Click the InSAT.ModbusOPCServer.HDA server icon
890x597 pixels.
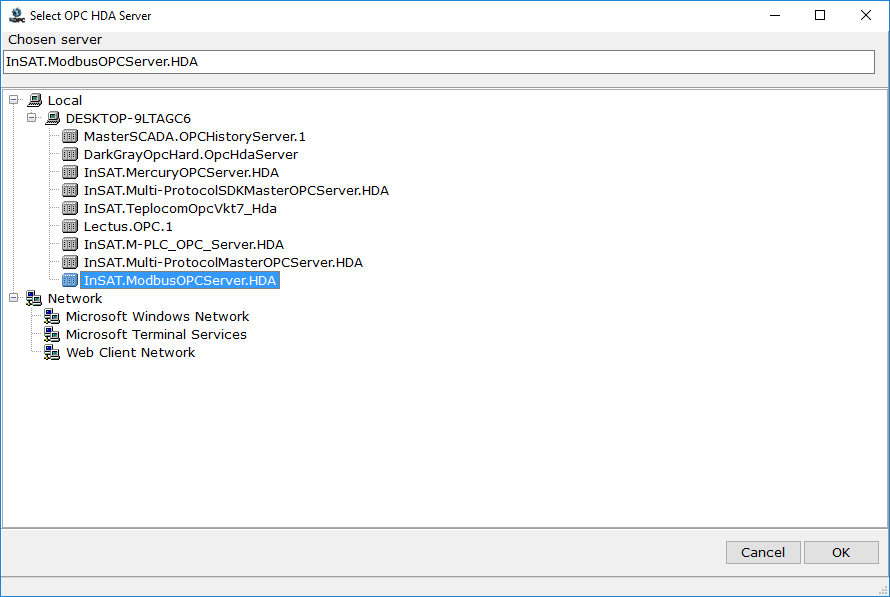pyautogui.click(x=70, y=280)
